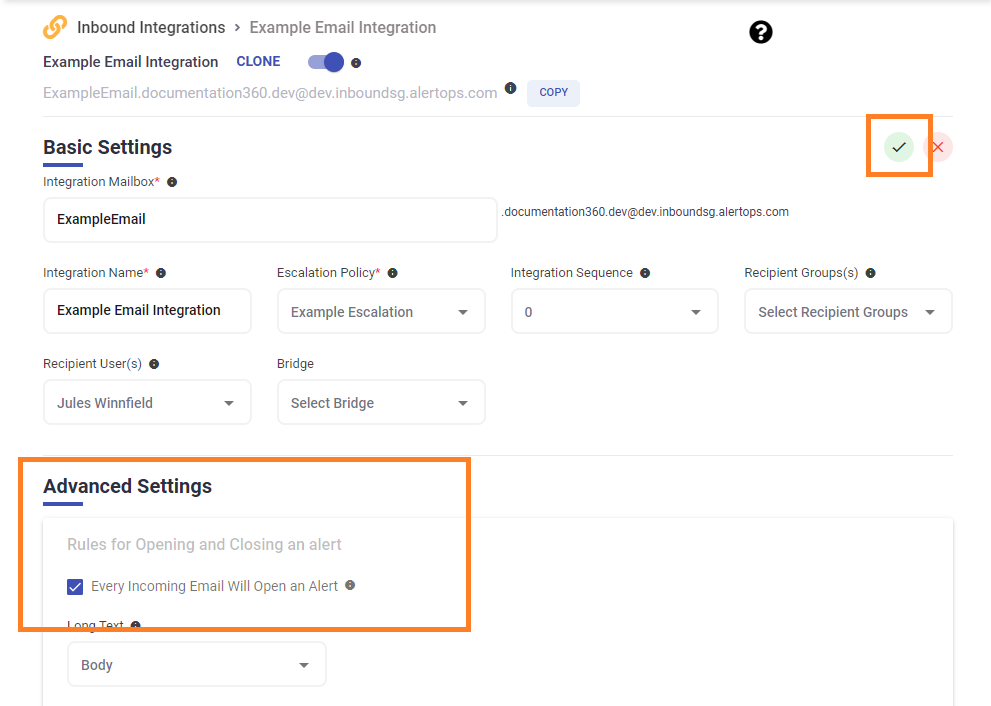This screenshot has height=706, width=991.
Task: Expand the Select Bridge dropdown
Action: [381, 403]
